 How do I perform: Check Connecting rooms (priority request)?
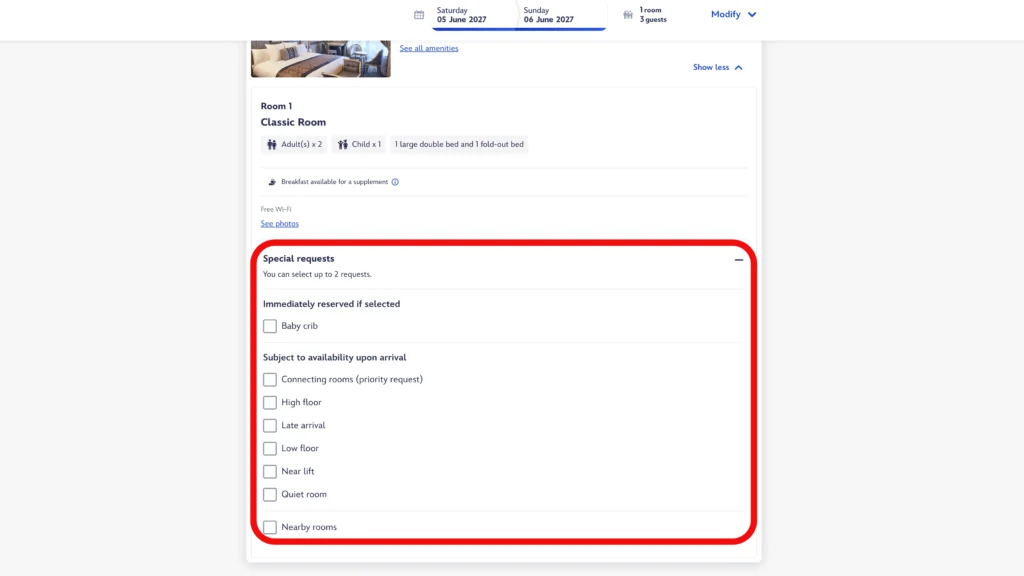pos(270,379)
